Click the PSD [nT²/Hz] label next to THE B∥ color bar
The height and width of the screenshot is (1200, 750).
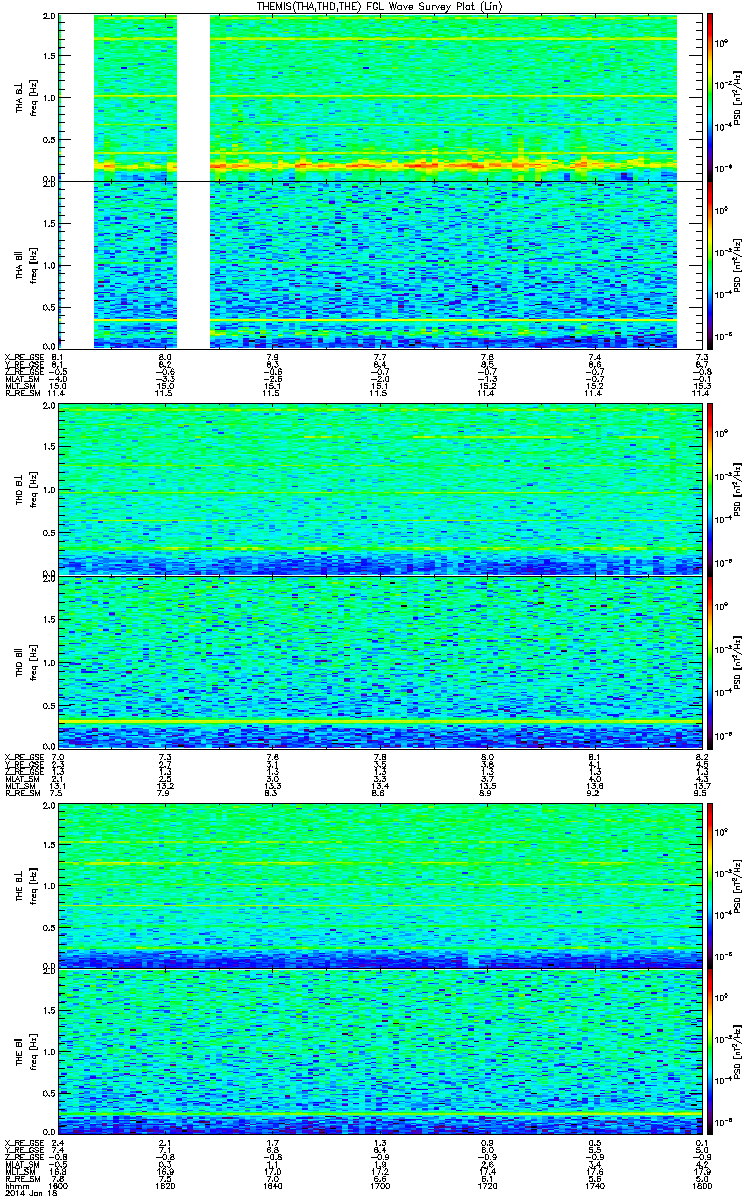tap(739, 1051)
